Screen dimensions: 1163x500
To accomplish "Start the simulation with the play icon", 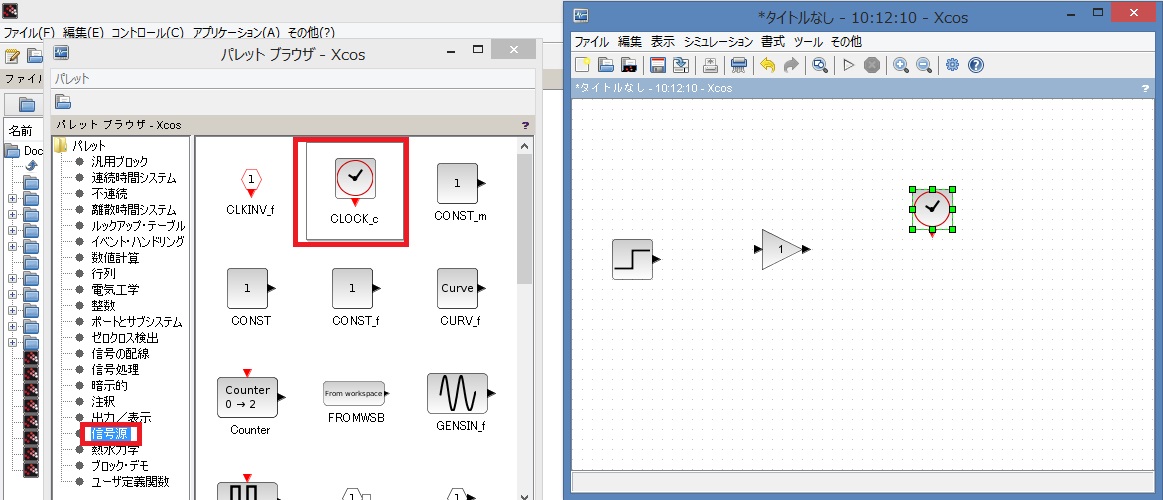I will tap(849, 65).
